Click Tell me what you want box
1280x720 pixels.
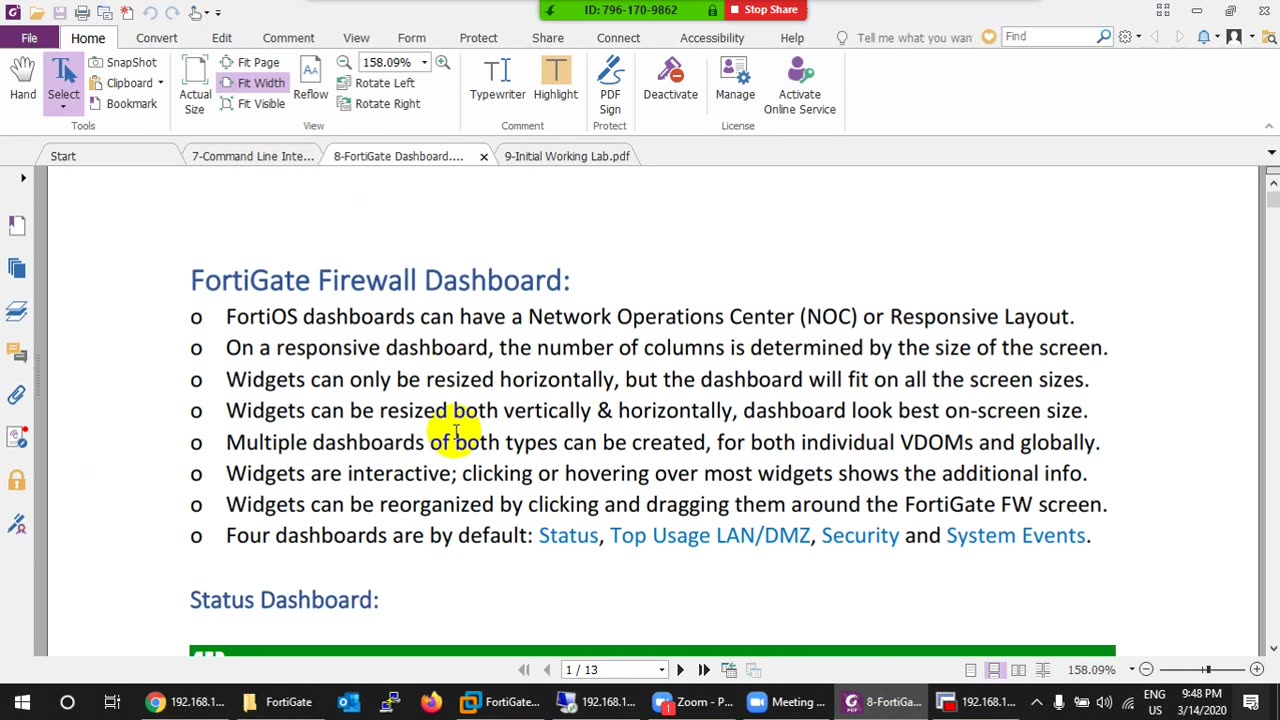pyautogui.click(x=914, y=38)
